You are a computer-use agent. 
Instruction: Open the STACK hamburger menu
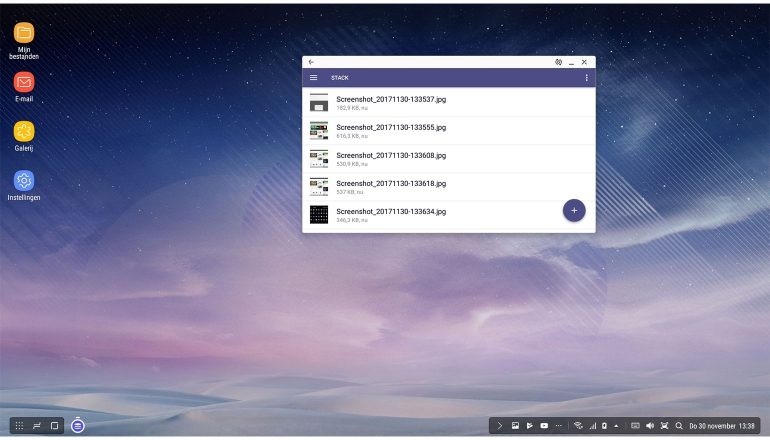tap(313, 78)
